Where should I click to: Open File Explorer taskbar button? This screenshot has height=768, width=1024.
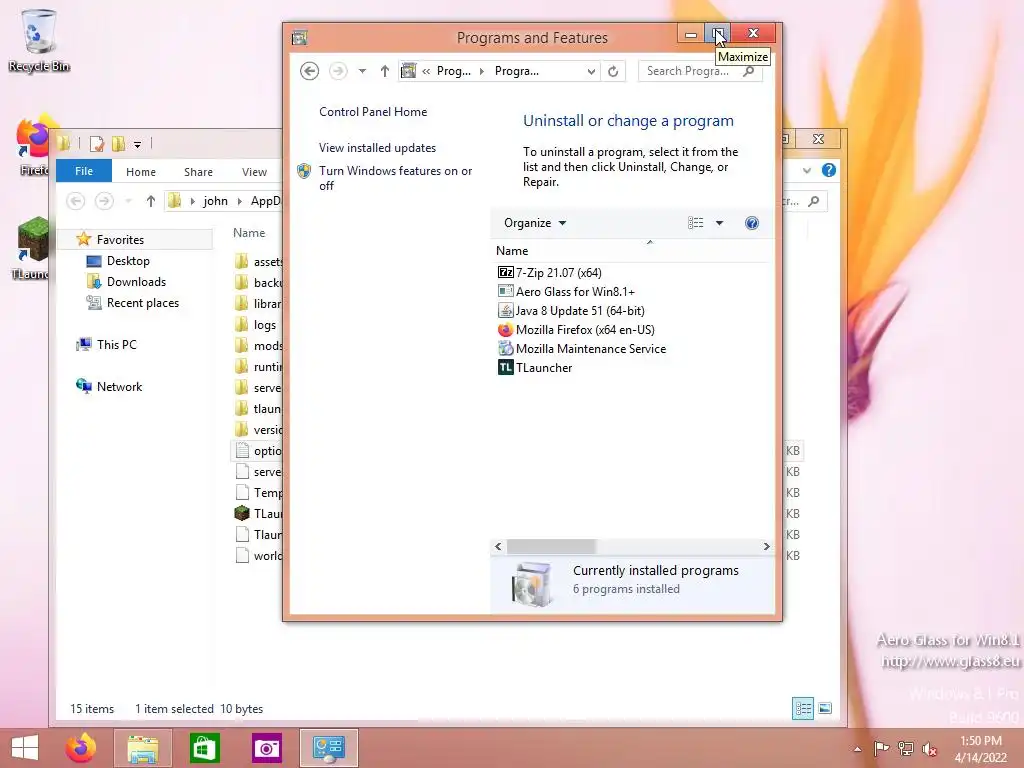click(143, 748)
